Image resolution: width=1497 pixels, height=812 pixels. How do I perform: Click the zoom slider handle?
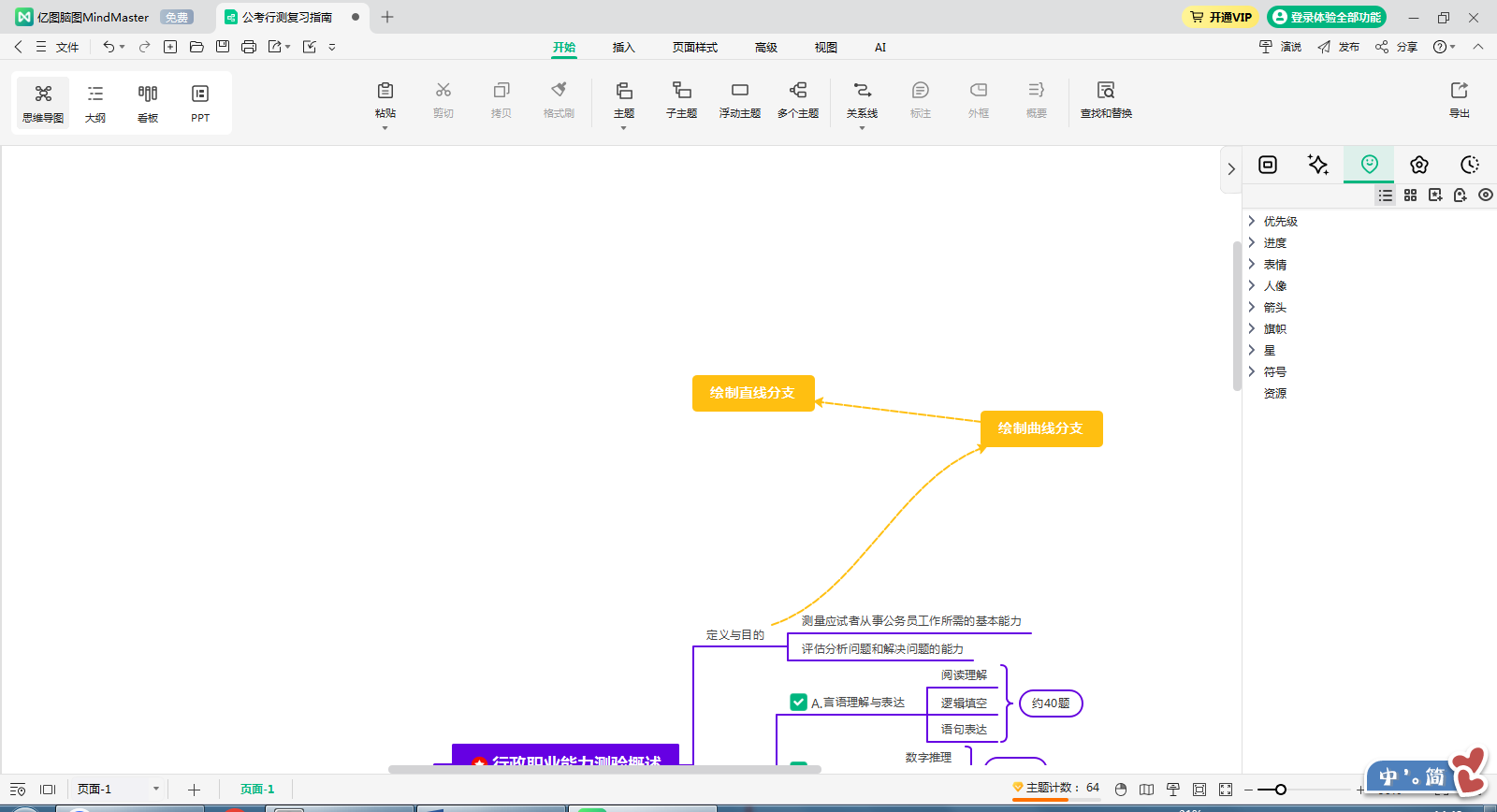coord(1280,790)
